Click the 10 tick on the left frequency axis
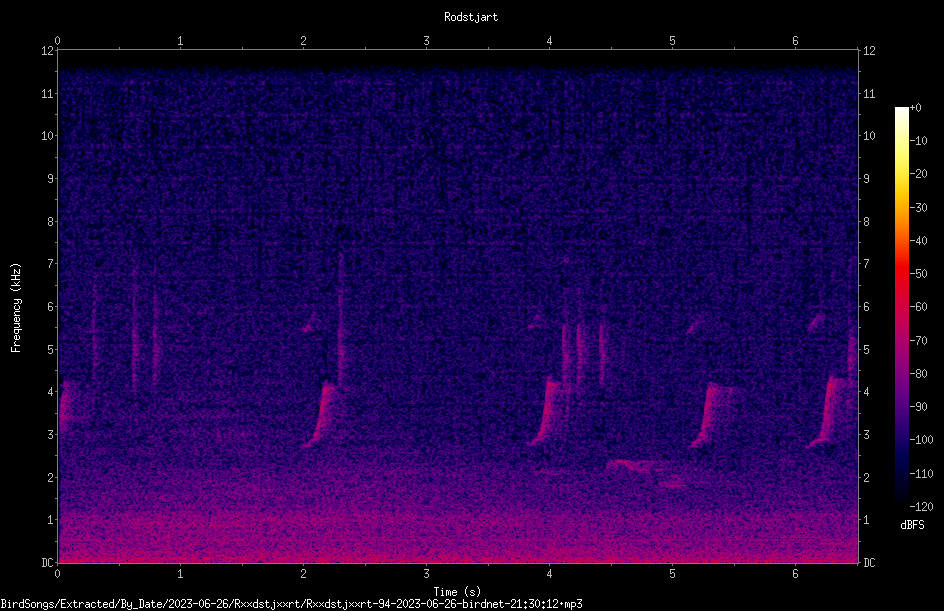Viewport: 944px width, 611px height. pyautogui.click(x=48, y=136)
